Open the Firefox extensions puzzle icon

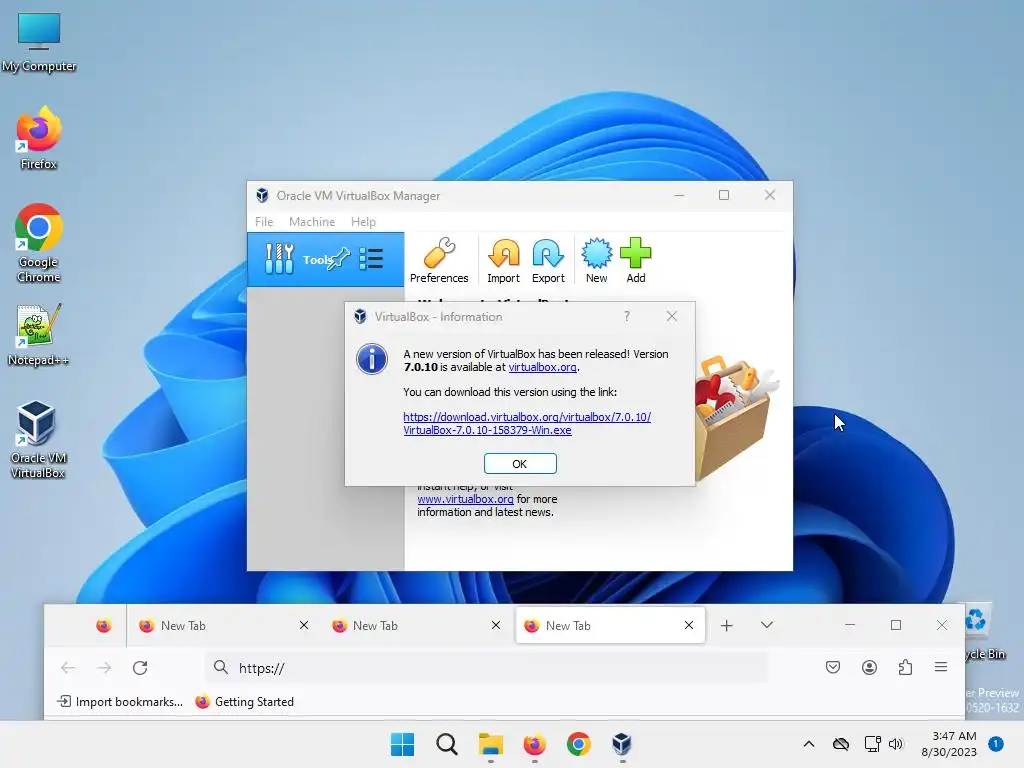[905, 667]
